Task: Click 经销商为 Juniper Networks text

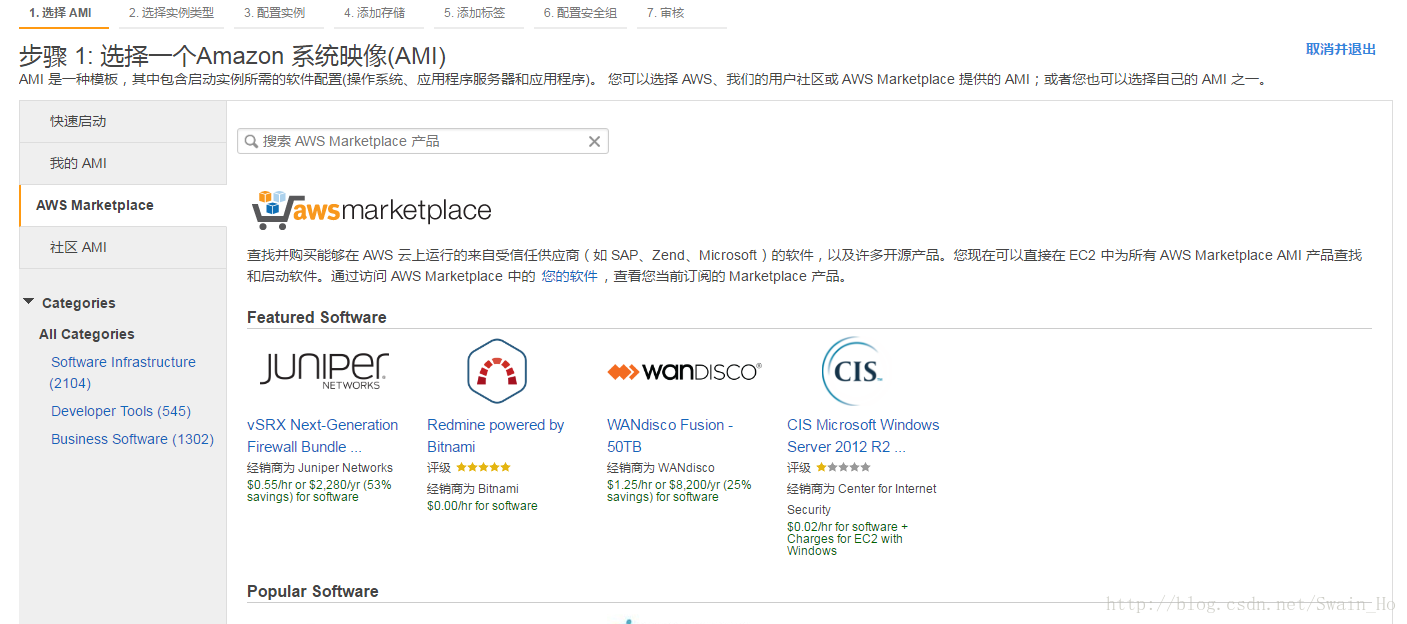Action: coord(320,468)
